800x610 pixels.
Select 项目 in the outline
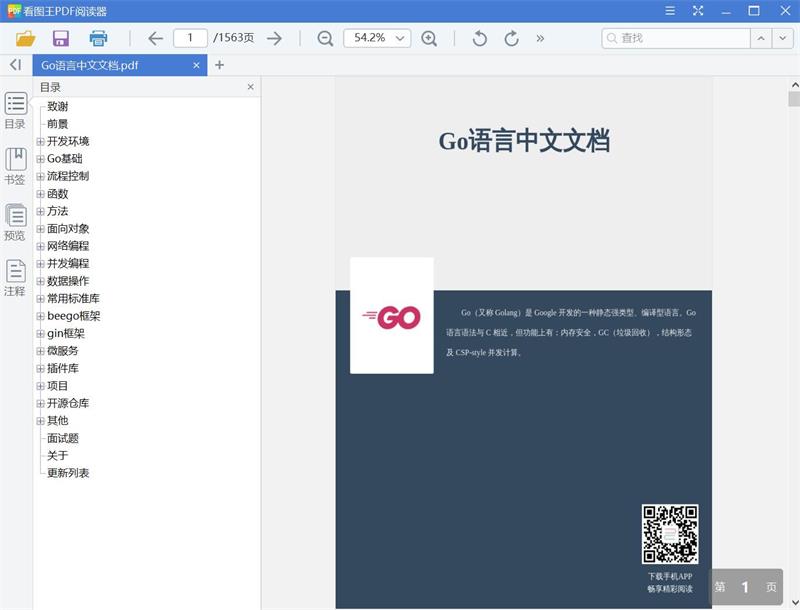[x=58, y=386]
